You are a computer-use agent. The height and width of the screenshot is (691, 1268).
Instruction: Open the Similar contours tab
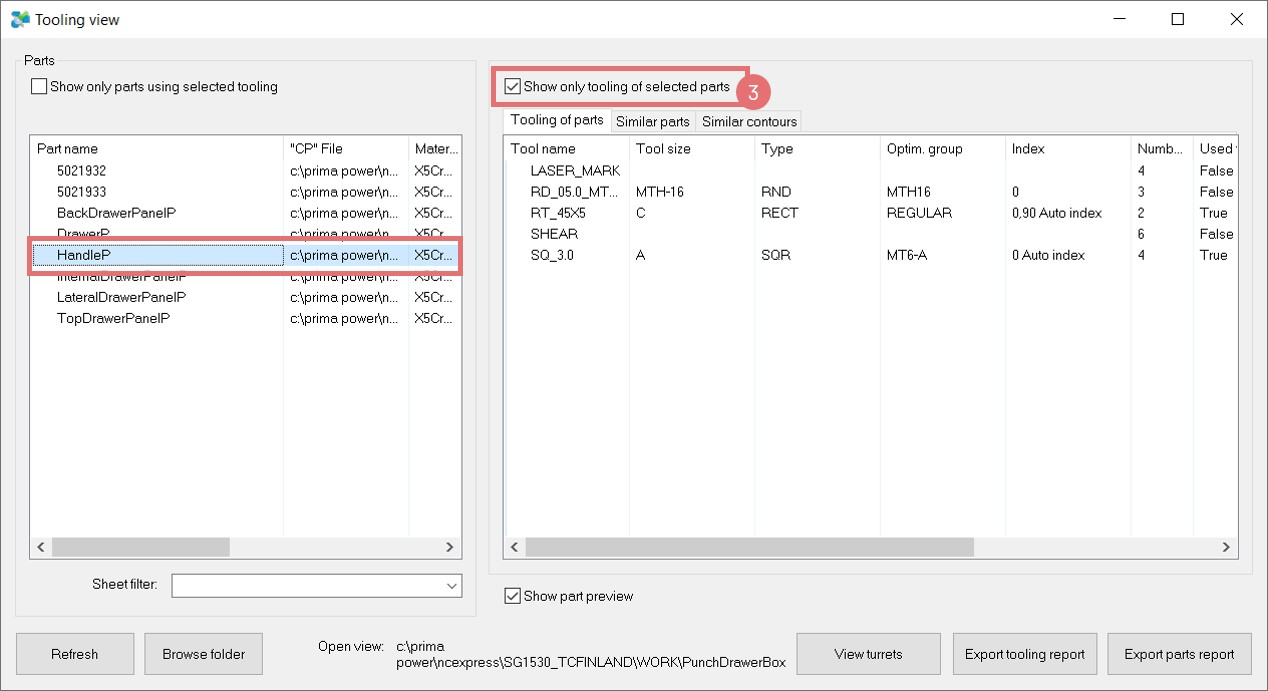click(x=749, y=122)
